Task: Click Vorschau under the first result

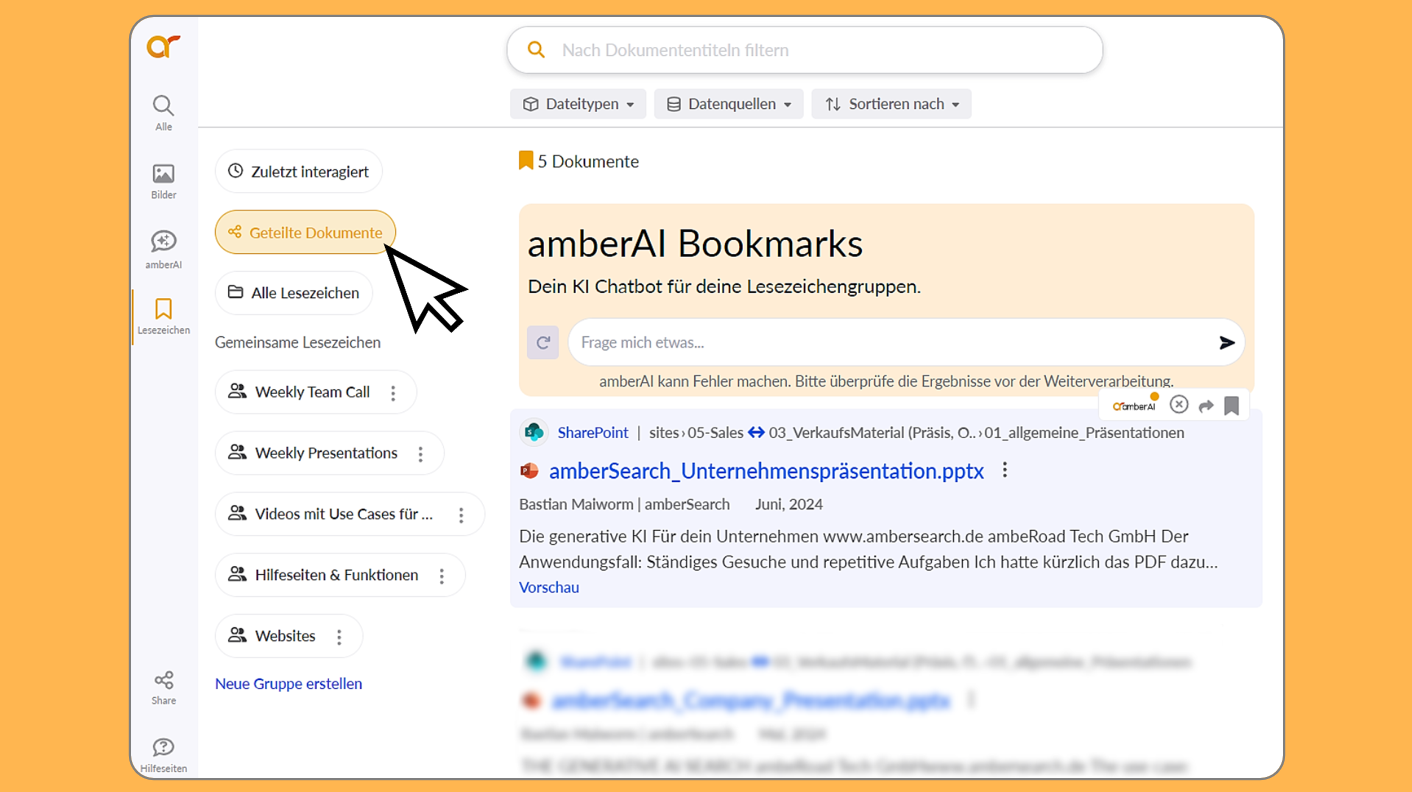Action: tap(549, 587)
